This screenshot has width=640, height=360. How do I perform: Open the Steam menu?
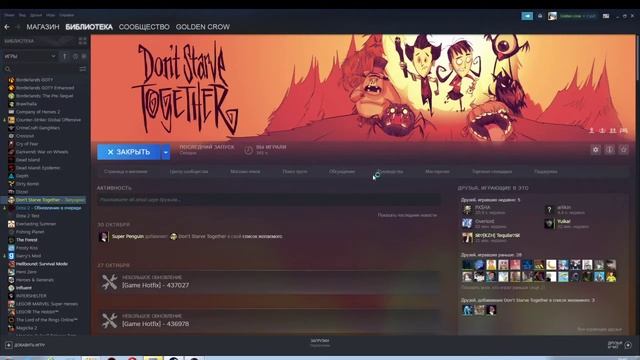(9, 15)
